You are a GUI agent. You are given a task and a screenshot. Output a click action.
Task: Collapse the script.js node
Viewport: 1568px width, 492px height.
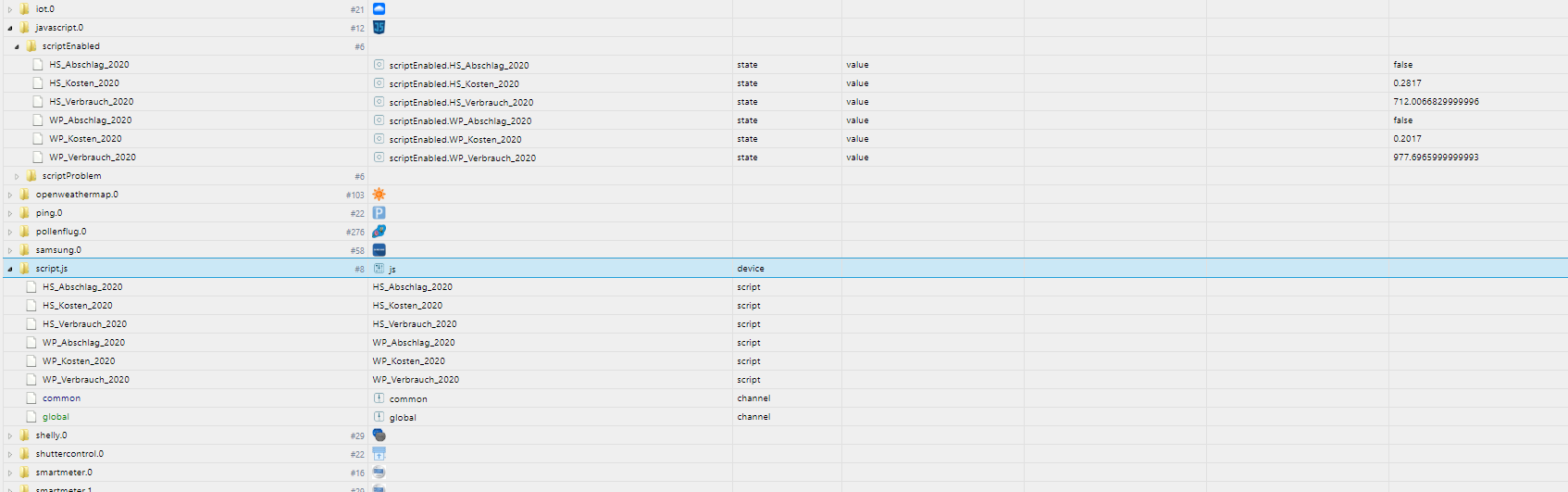pyautogui.click(x=10, y=269)
